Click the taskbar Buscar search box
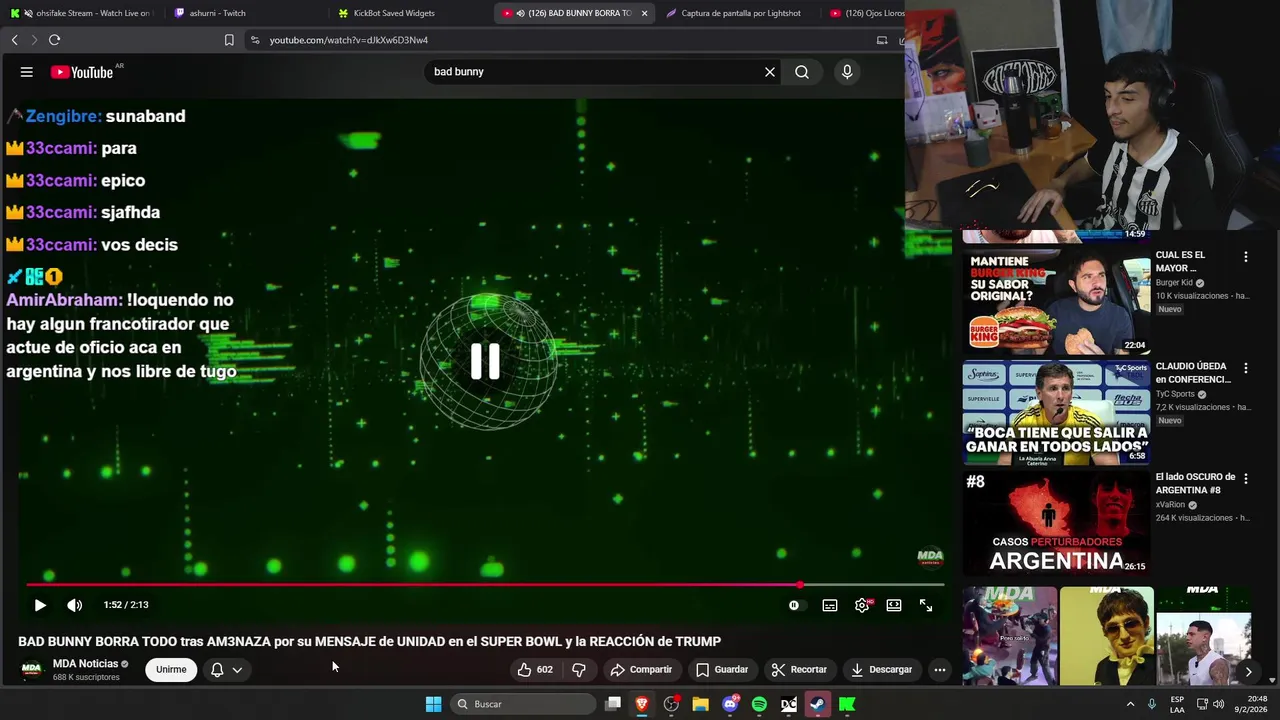 (523, 704)
